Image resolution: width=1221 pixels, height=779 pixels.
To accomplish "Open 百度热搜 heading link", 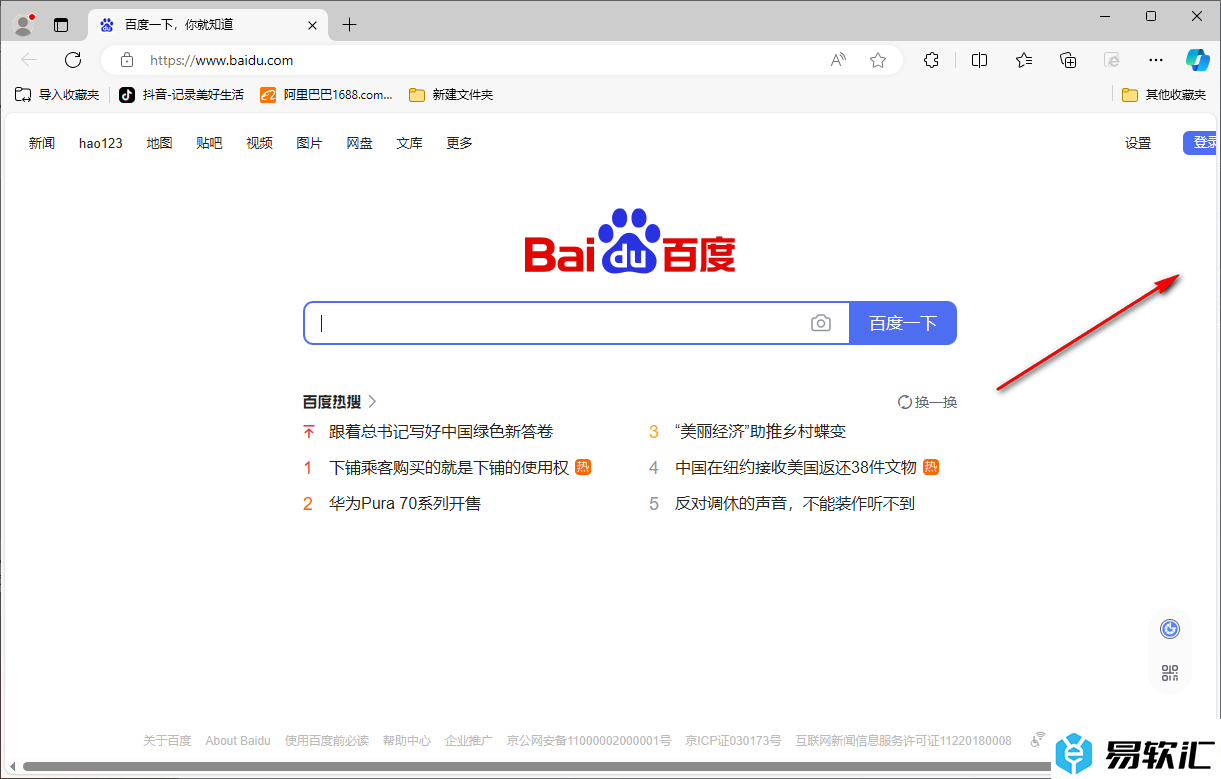I will tap(340, 402).
